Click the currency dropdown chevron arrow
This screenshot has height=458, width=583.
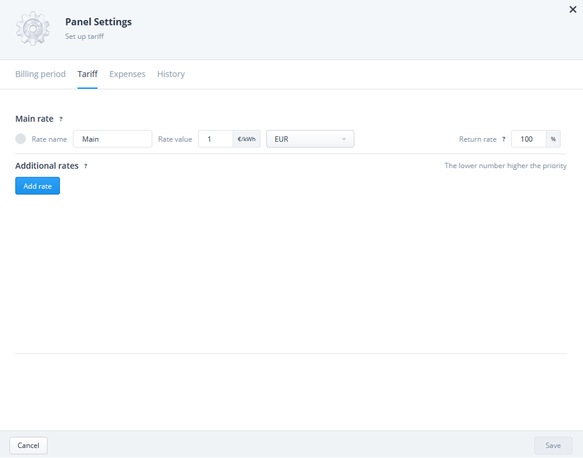[344, 139]
